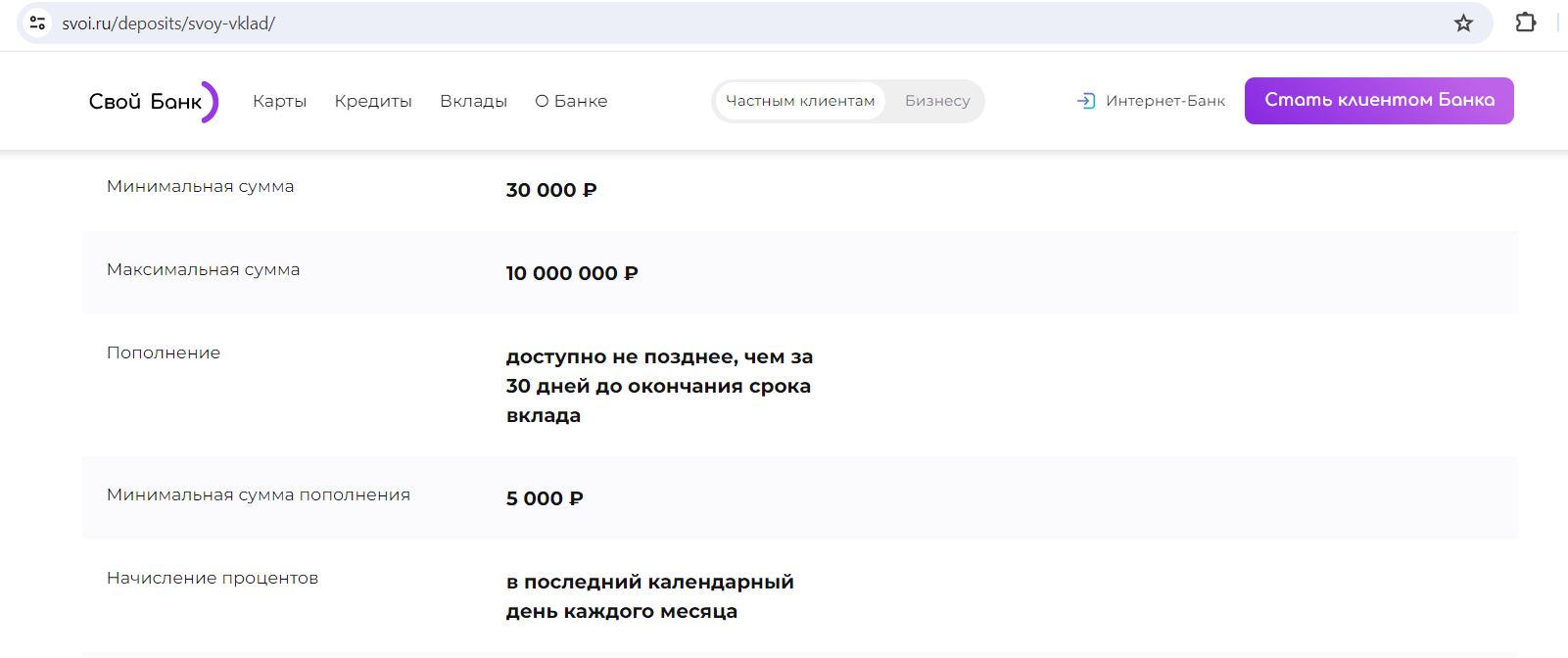Click the 30 000 ₽ value
The height and width of the screenshot is (658, 1568).
click(x=551, y=190)
